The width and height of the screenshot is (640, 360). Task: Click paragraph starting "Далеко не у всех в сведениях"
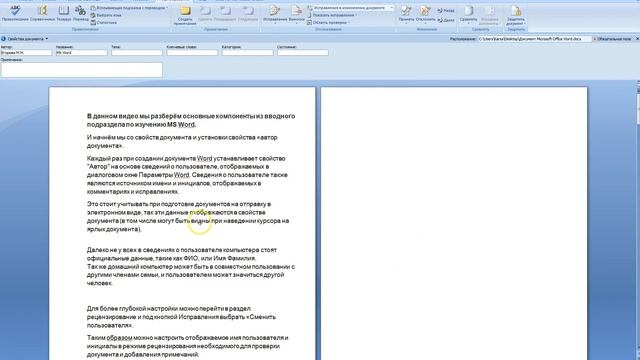coord(191,267)
